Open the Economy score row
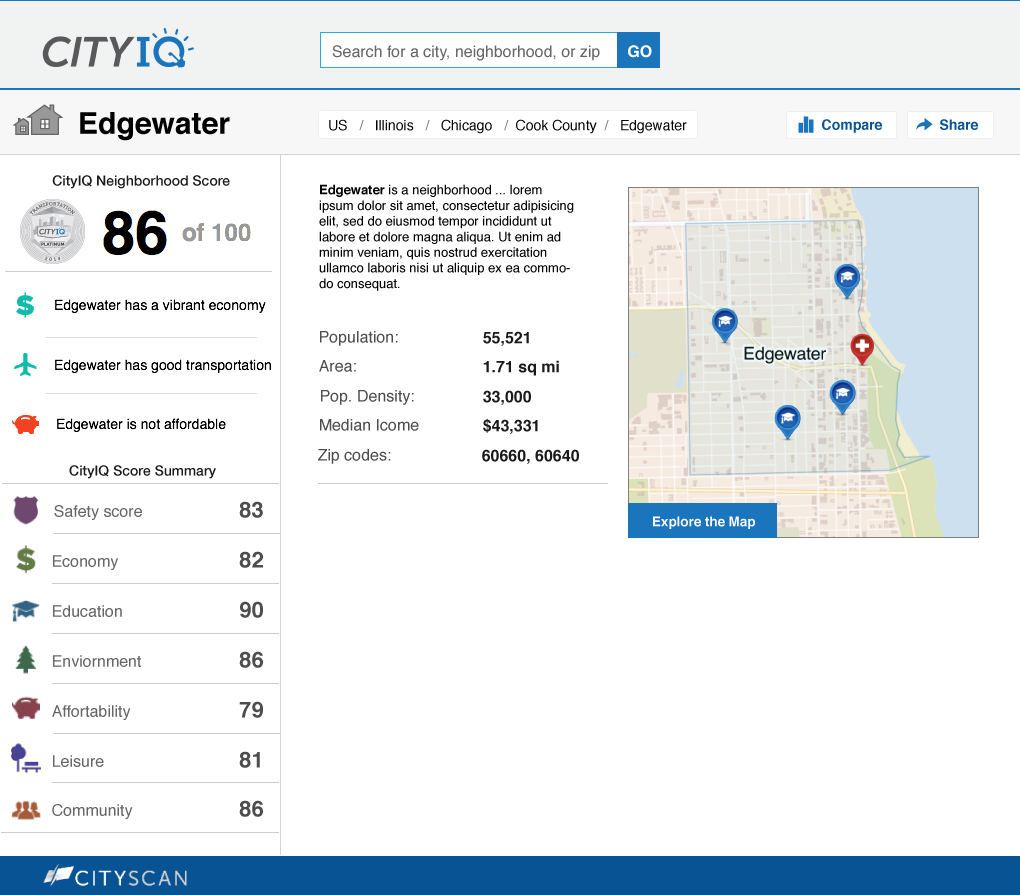Viewport: 1020px width, 895px height. 140,561
